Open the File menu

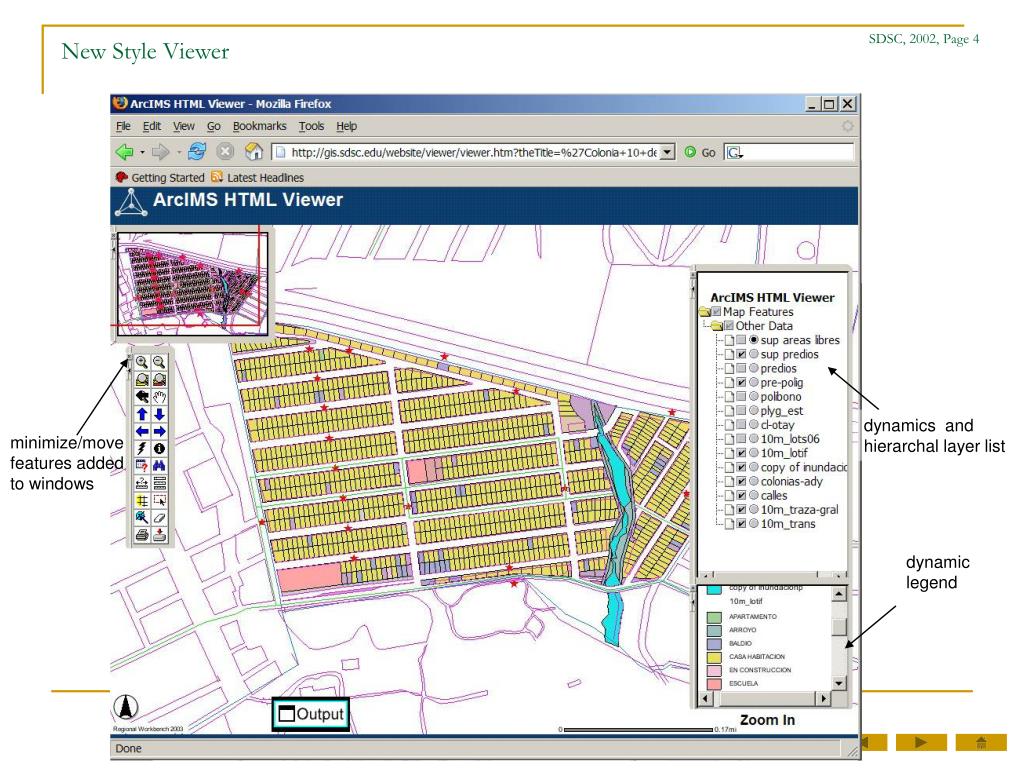coord(123,126)
